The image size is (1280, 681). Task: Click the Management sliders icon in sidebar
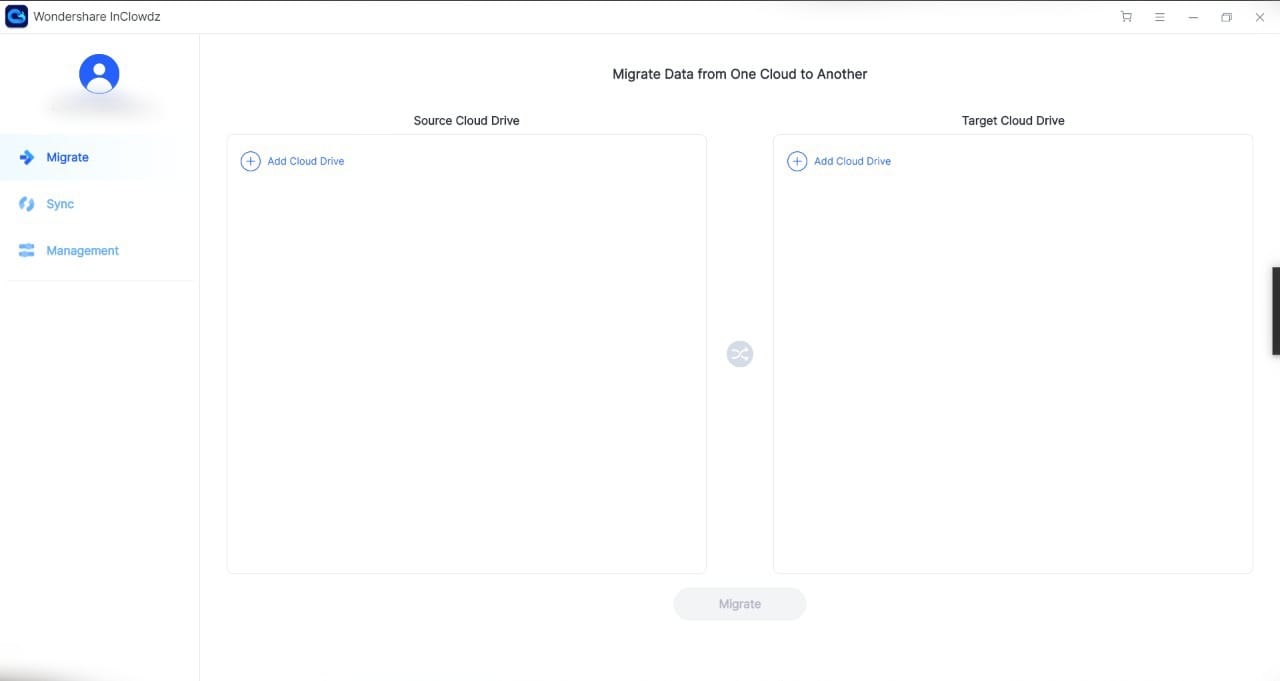27,251
